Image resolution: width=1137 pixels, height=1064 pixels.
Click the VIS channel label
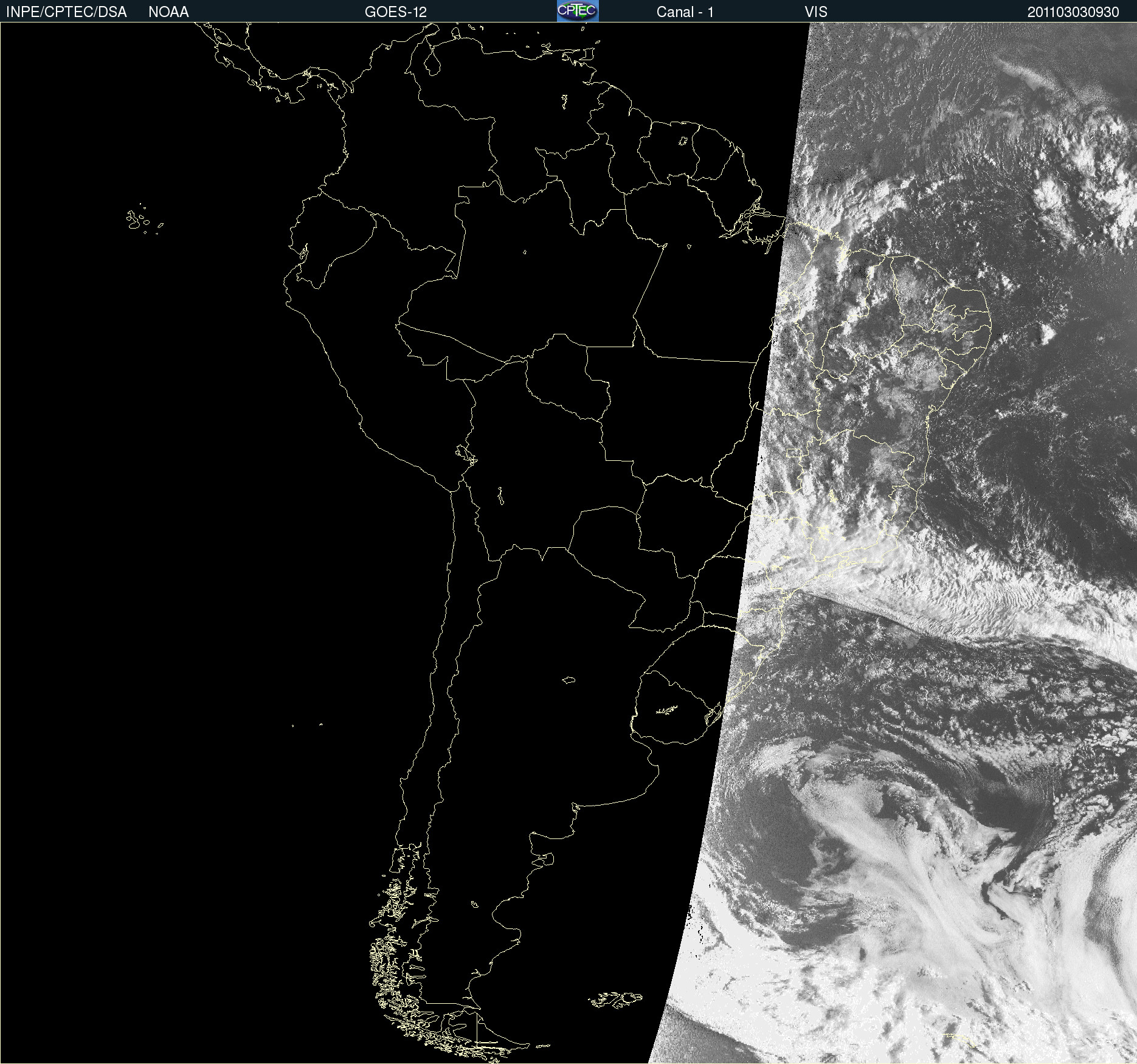pos(816,12)
